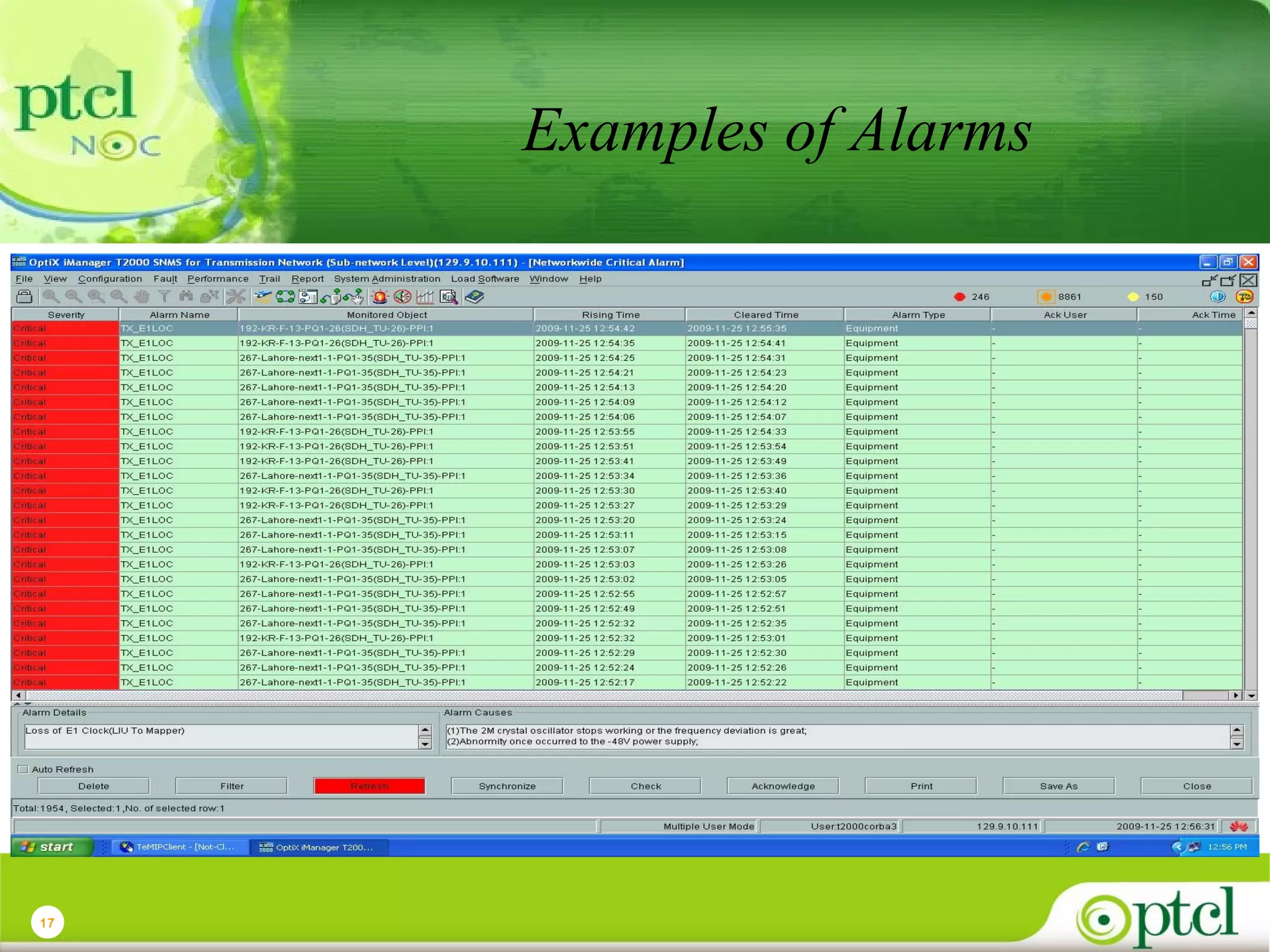
Task: Click the Delete button
Action: (x=94, y=786)
